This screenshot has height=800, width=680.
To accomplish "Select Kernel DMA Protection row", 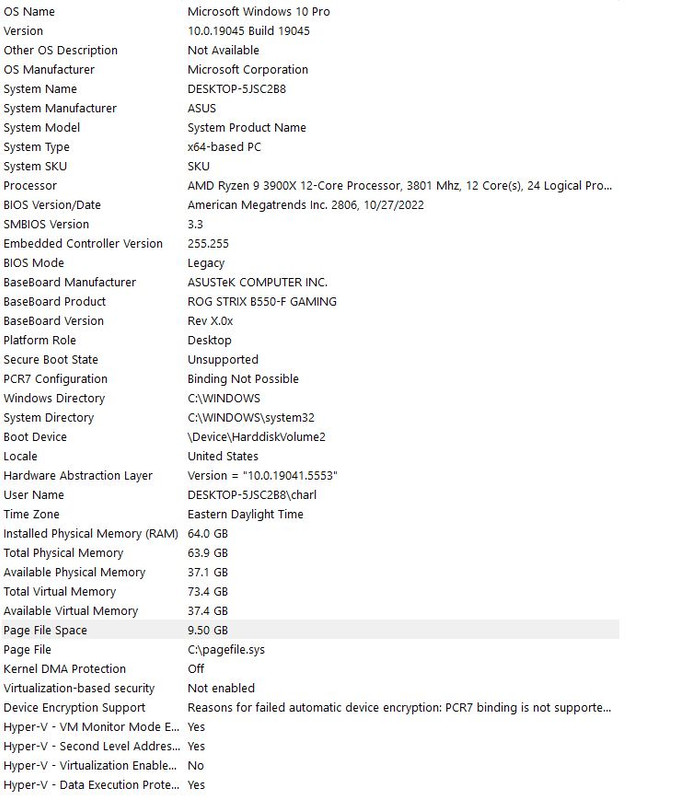I will pos(310,669).
